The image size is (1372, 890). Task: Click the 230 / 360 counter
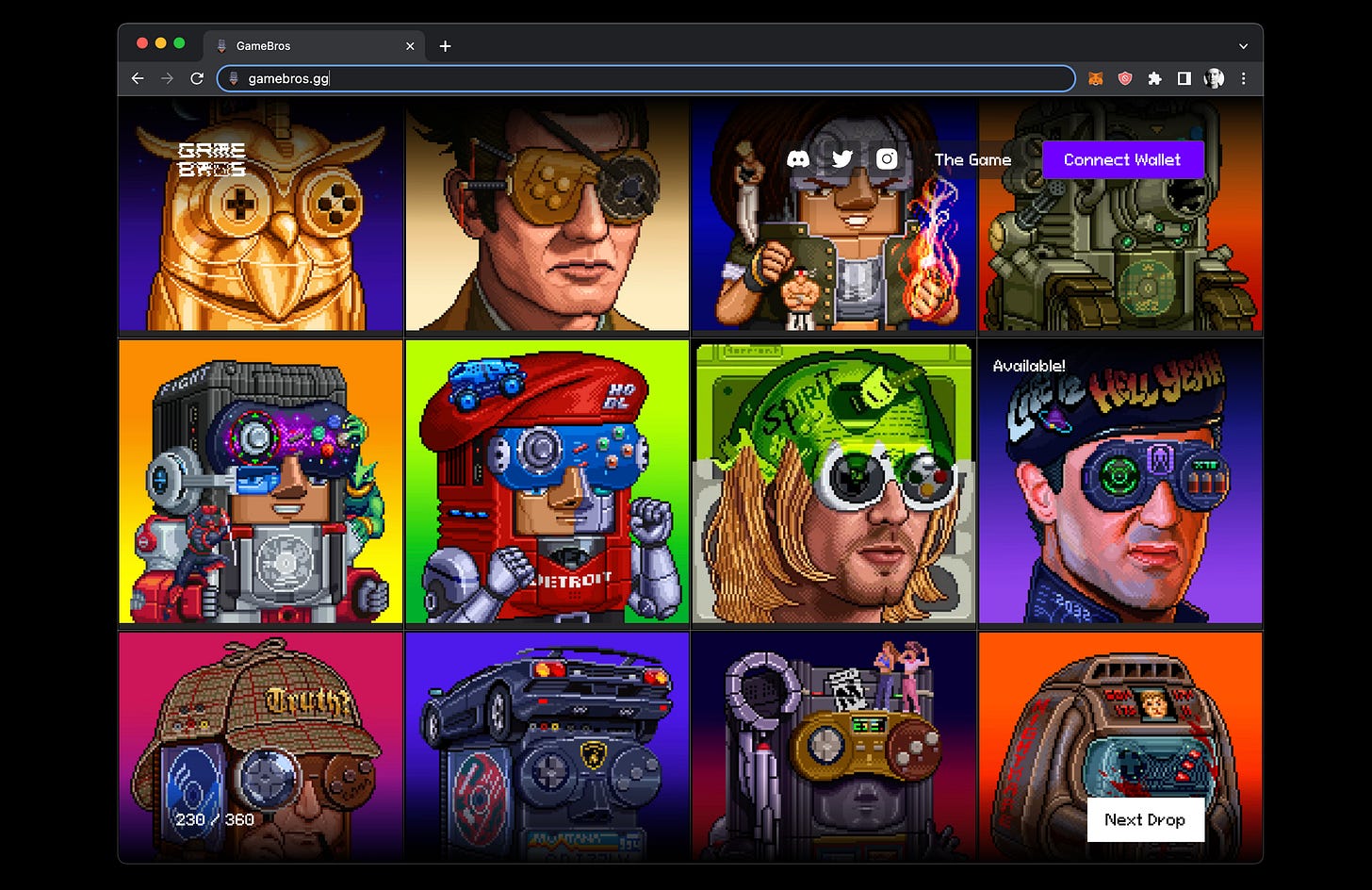[x=215, y=819]
